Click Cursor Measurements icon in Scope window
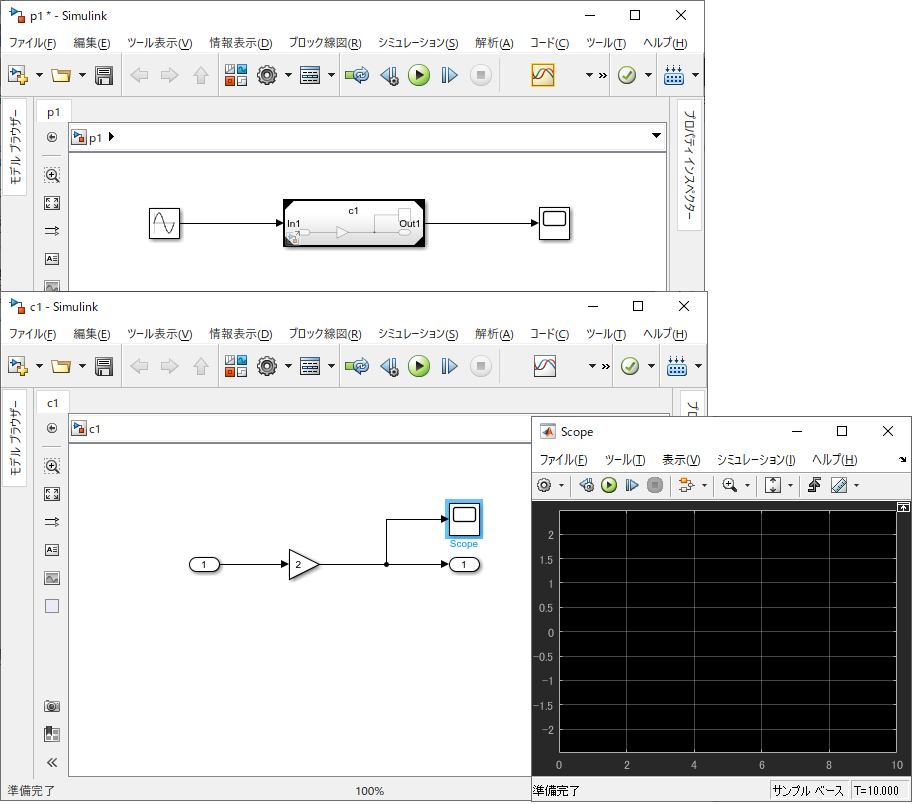Screen dimensions: 914x804 (839, 485)
